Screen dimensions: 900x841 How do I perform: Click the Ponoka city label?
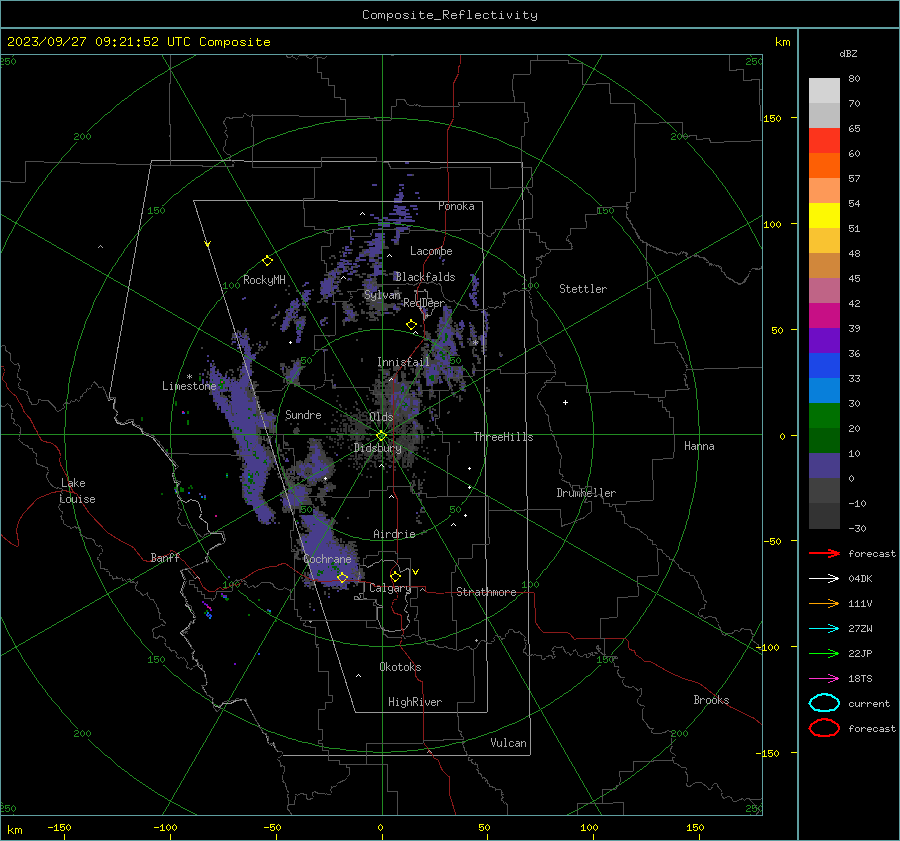456,206
